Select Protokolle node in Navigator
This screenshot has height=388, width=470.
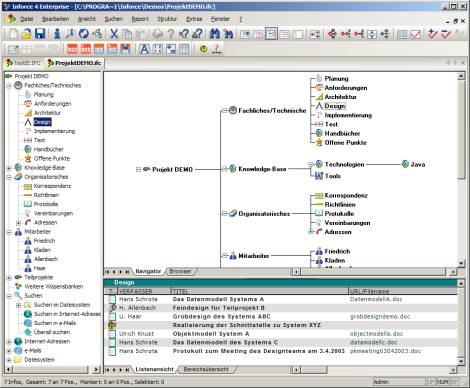coord(339,213)
